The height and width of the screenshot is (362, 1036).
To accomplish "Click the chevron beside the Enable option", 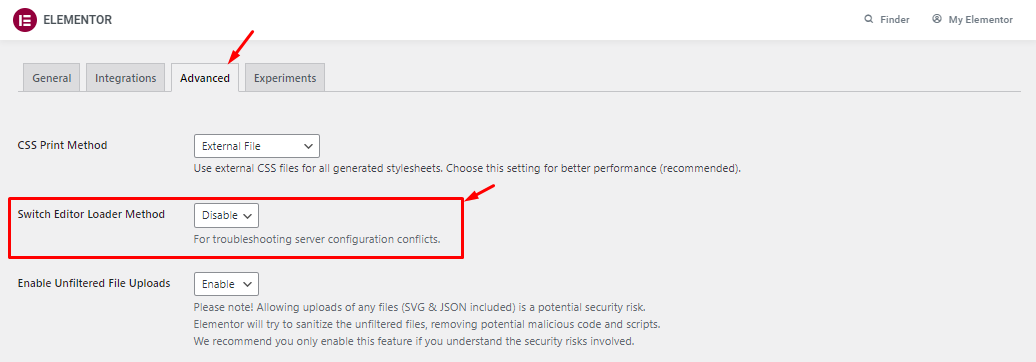I will point(248,284).
